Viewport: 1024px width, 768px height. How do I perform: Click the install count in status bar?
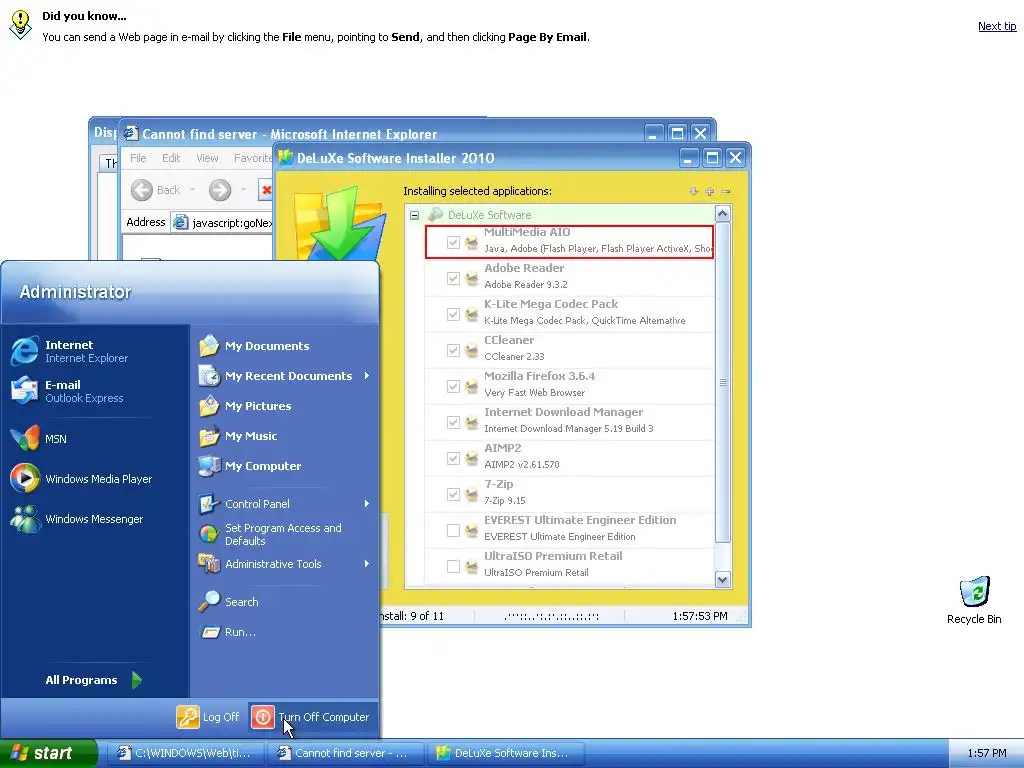[412, 616]
